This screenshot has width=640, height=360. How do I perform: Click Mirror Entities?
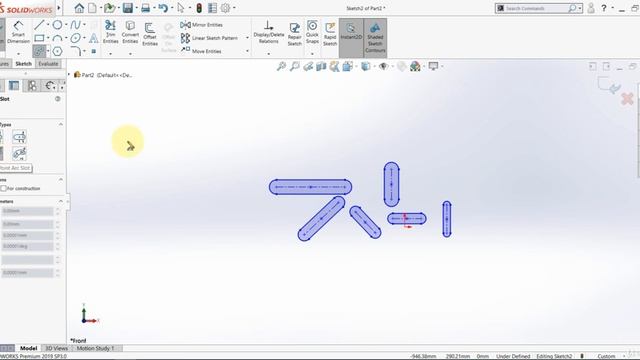coord(202,25)
